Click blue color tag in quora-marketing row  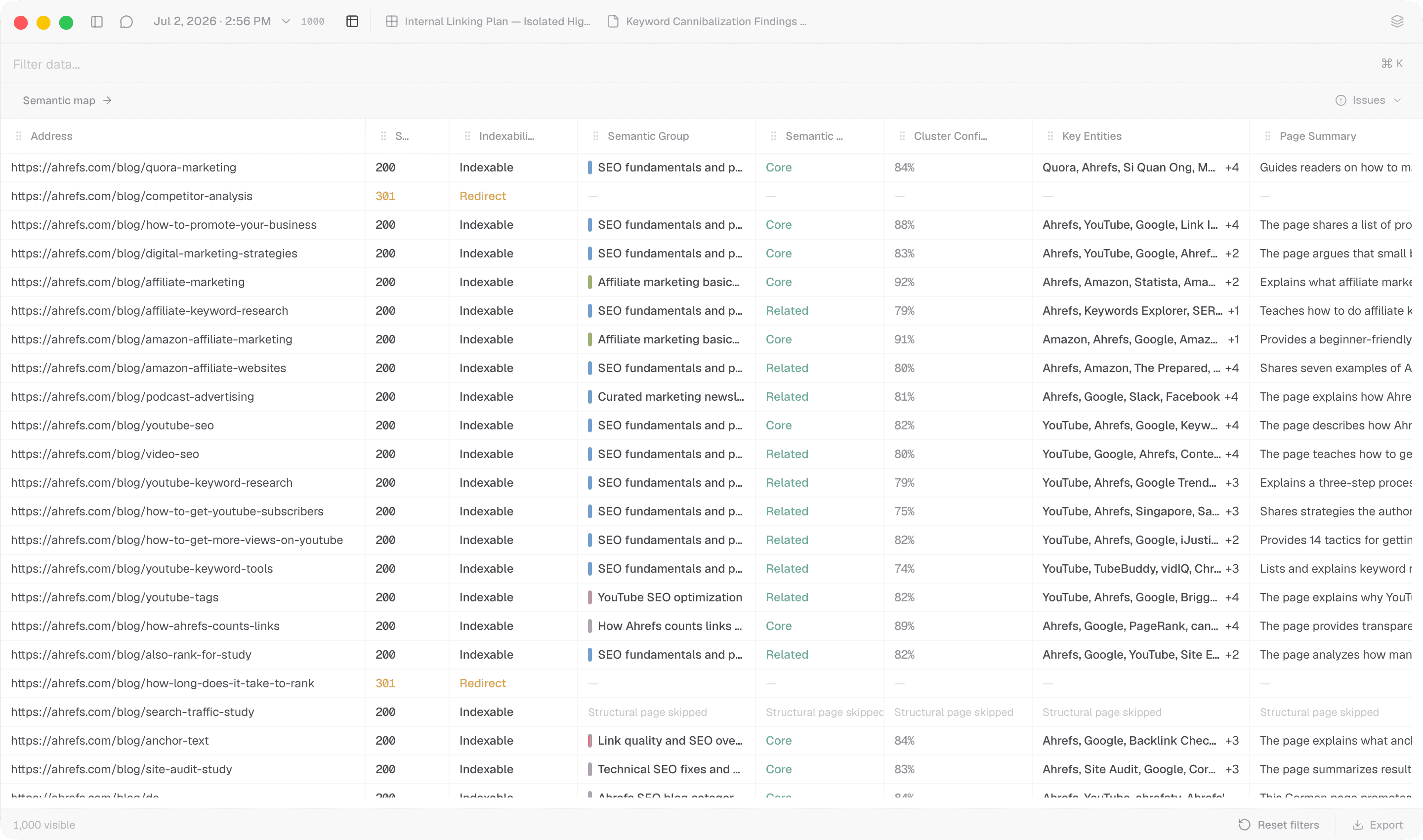(x=589, y=168)
